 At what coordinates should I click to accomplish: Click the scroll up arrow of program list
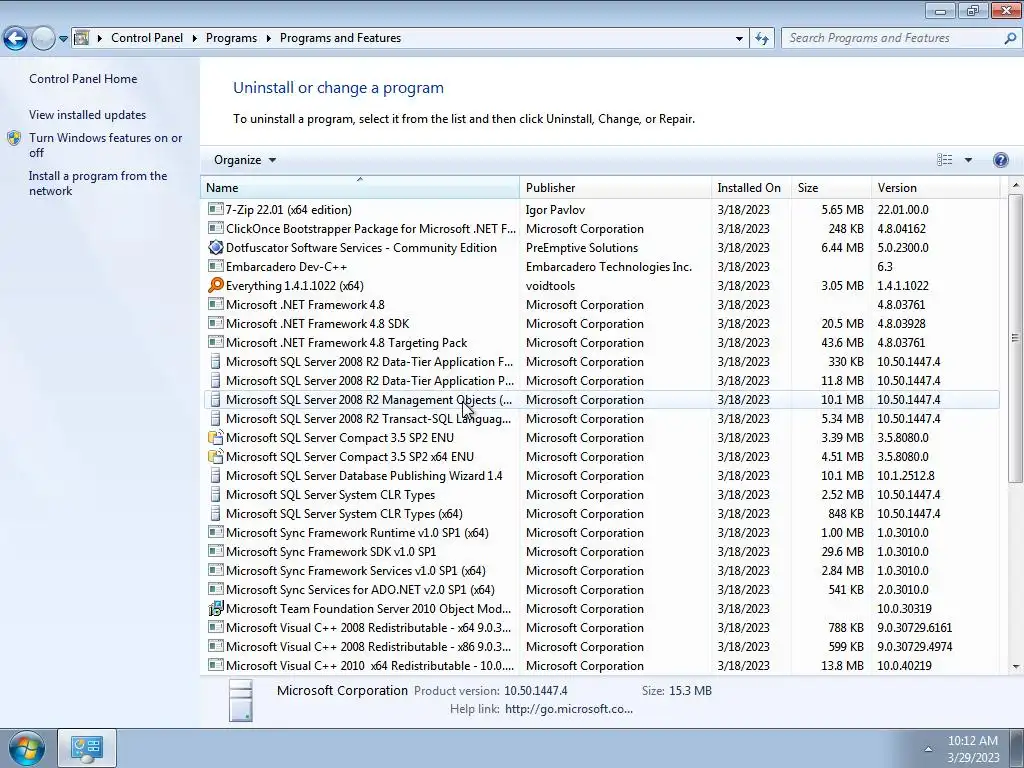coord(1016,185)
